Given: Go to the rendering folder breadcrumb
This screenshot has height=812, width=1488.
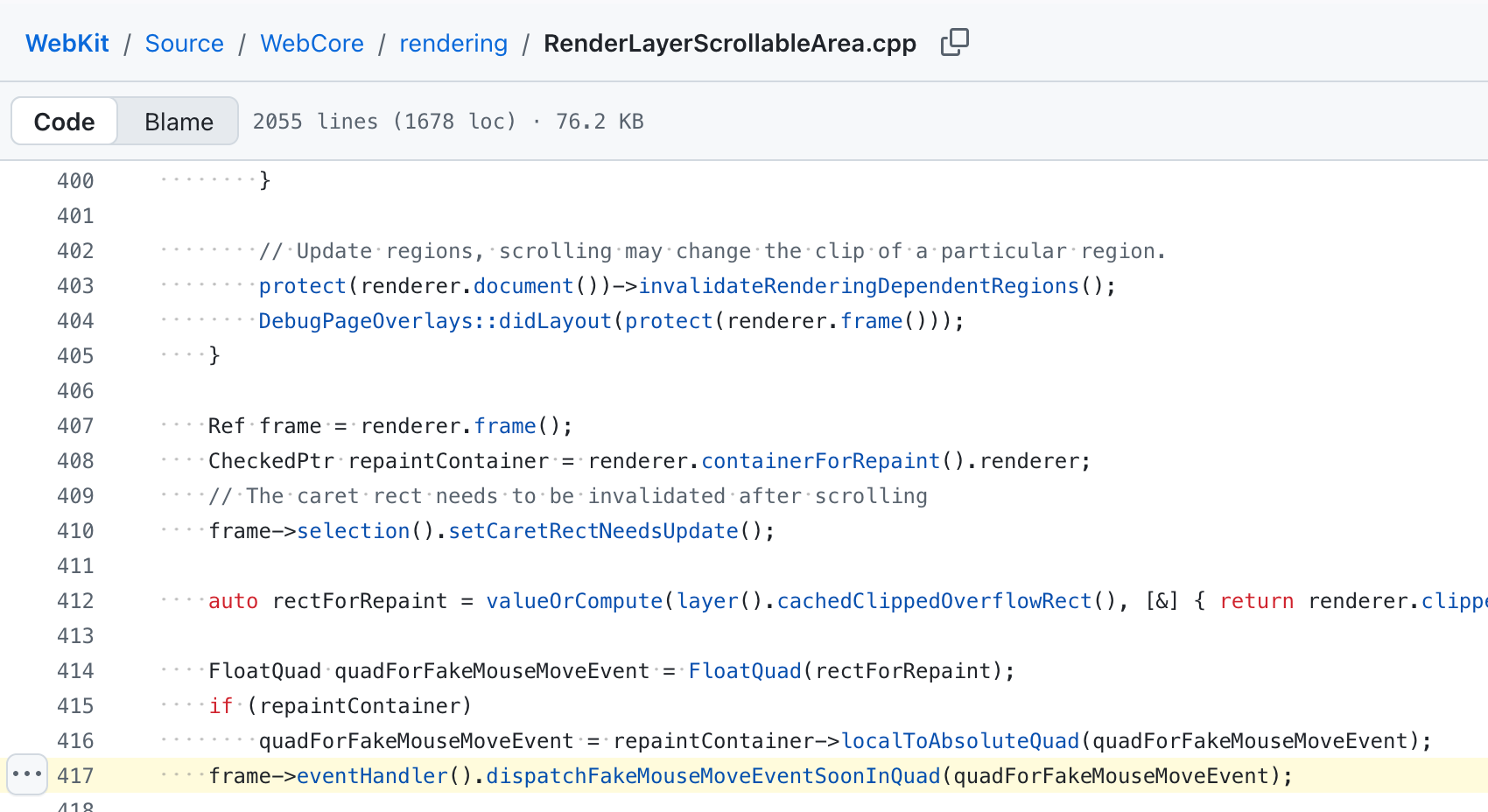Looking at the screenshot, I should [x=453, y=43].
